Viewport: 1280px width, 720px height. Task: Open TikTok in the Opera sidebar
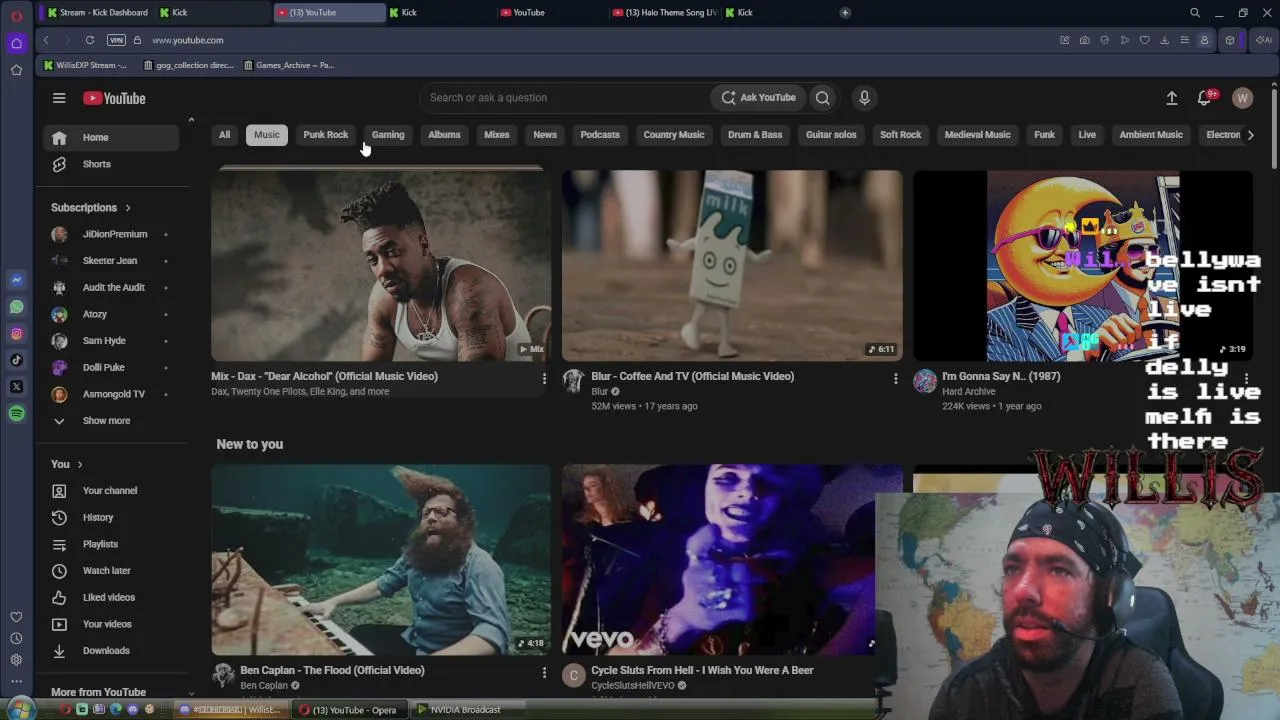point(16,360)
